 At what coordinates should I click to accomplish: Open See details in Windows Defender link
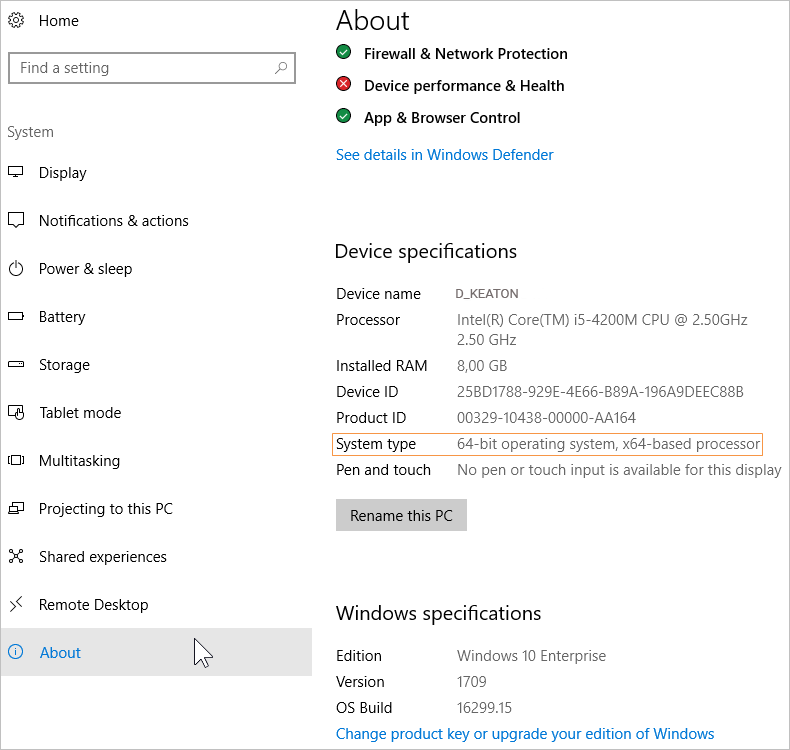[444, 155]
